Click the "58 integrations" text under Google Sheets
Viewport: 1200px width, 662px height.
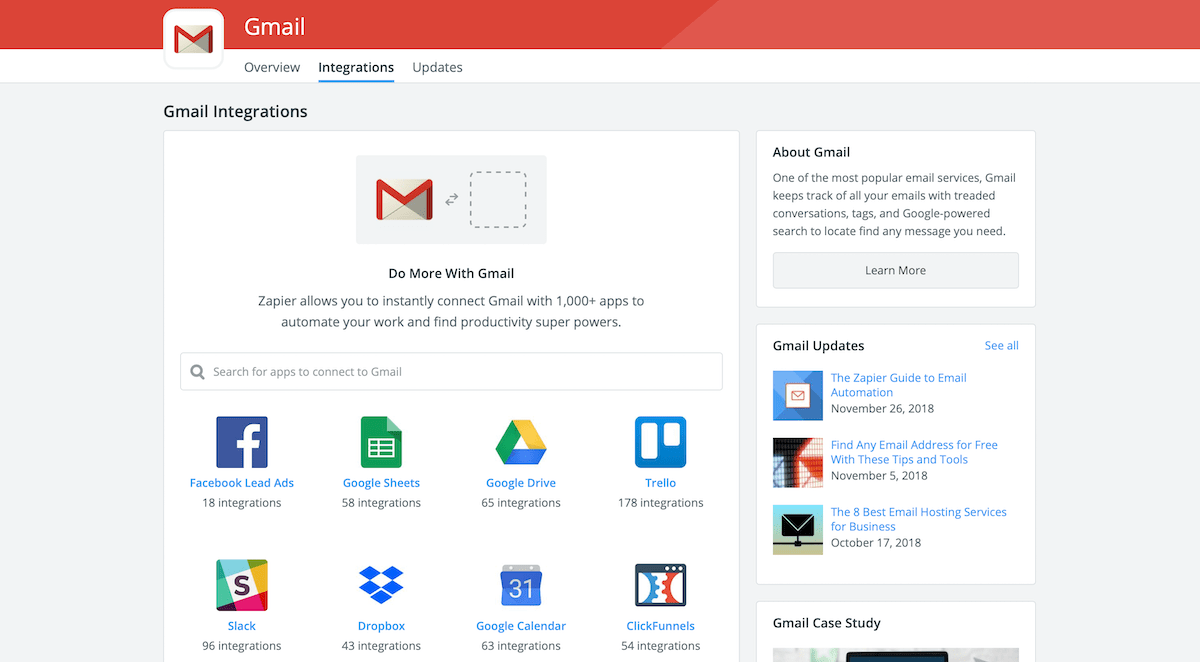point(381,503)
